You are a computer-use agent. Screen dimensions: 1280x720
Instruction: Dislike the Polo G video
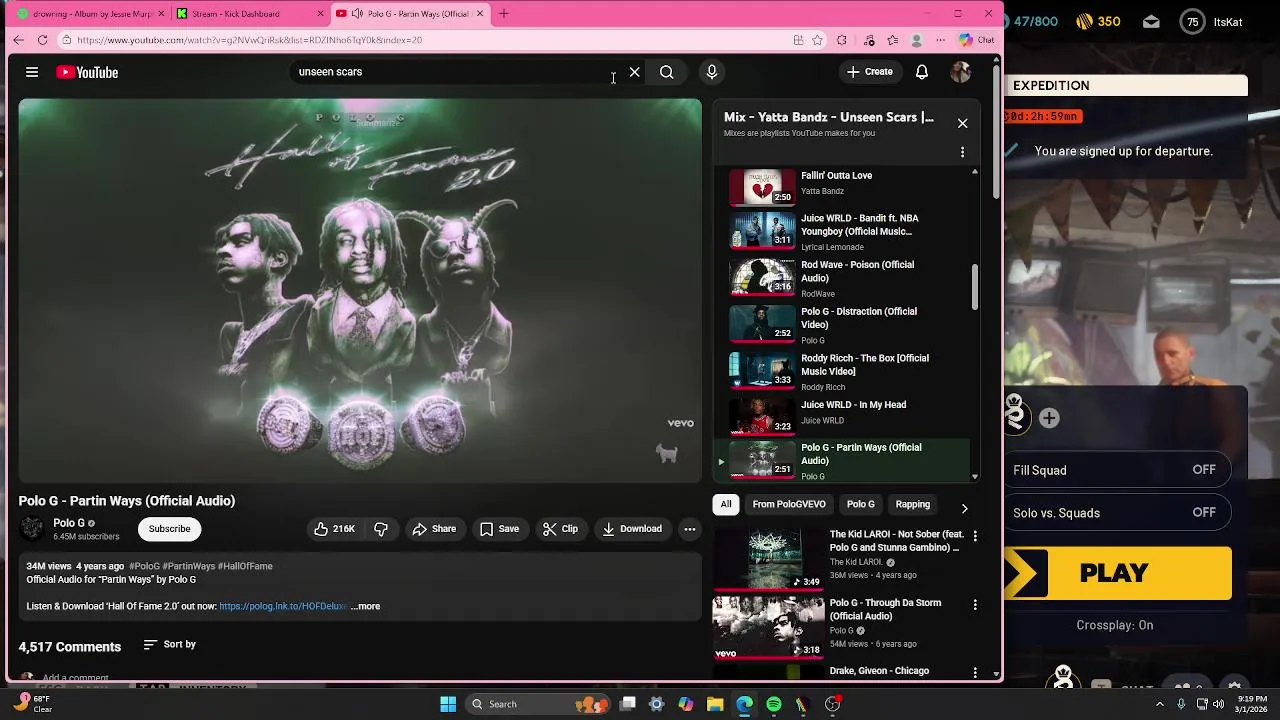(x=381, y=529)
